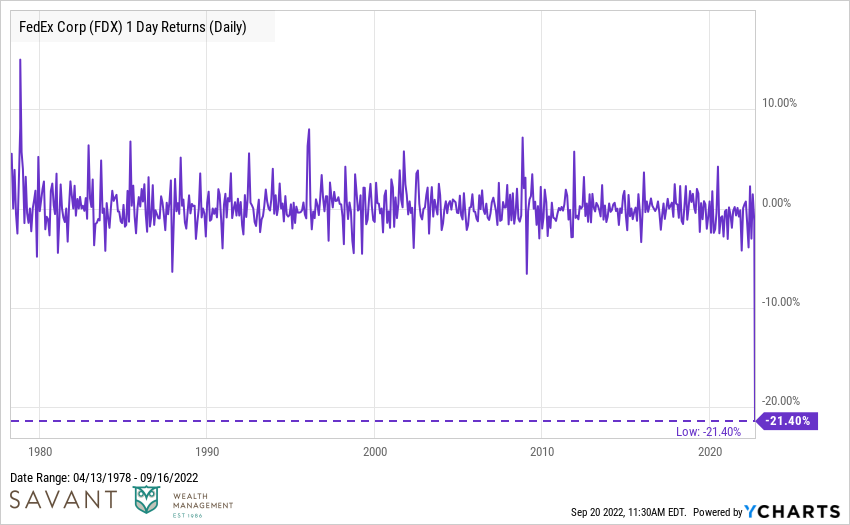Click the Savant owl logo icon
This screenshot has height=525, width=850.
pos(146,500)
